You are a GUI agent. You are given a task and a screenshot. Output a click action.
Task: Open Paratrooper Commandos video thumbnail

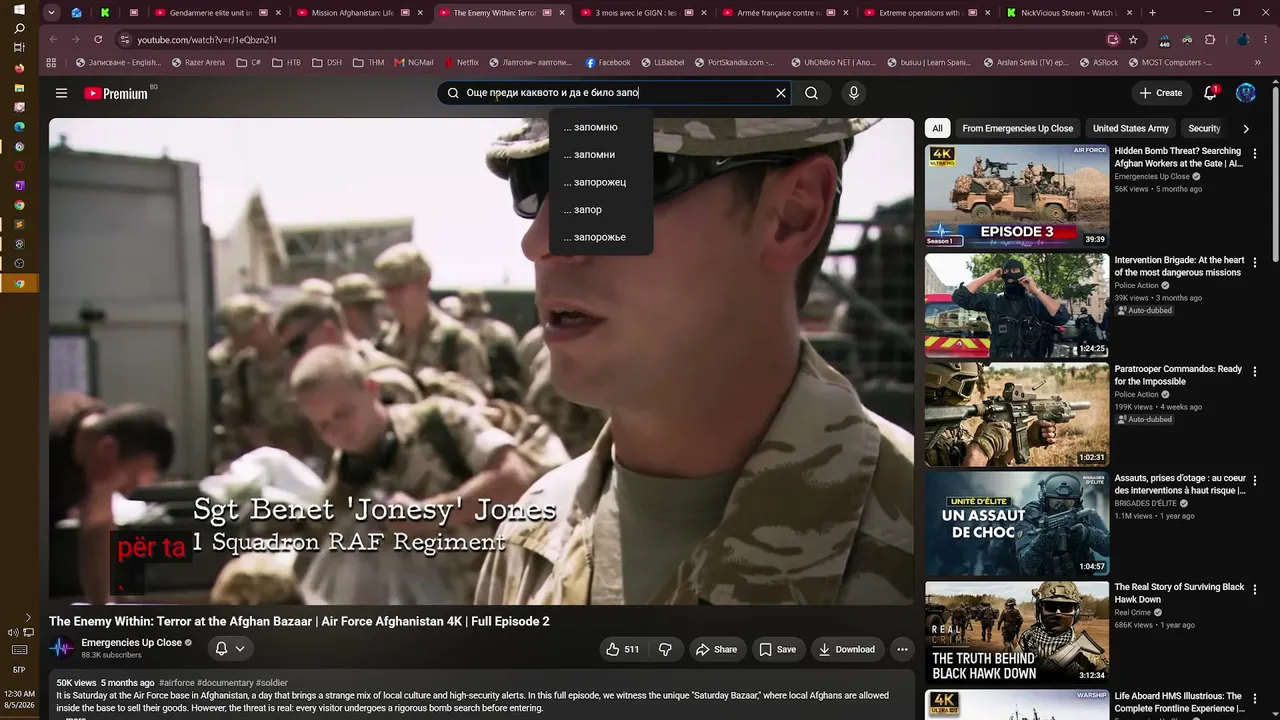click(1016, 414)
